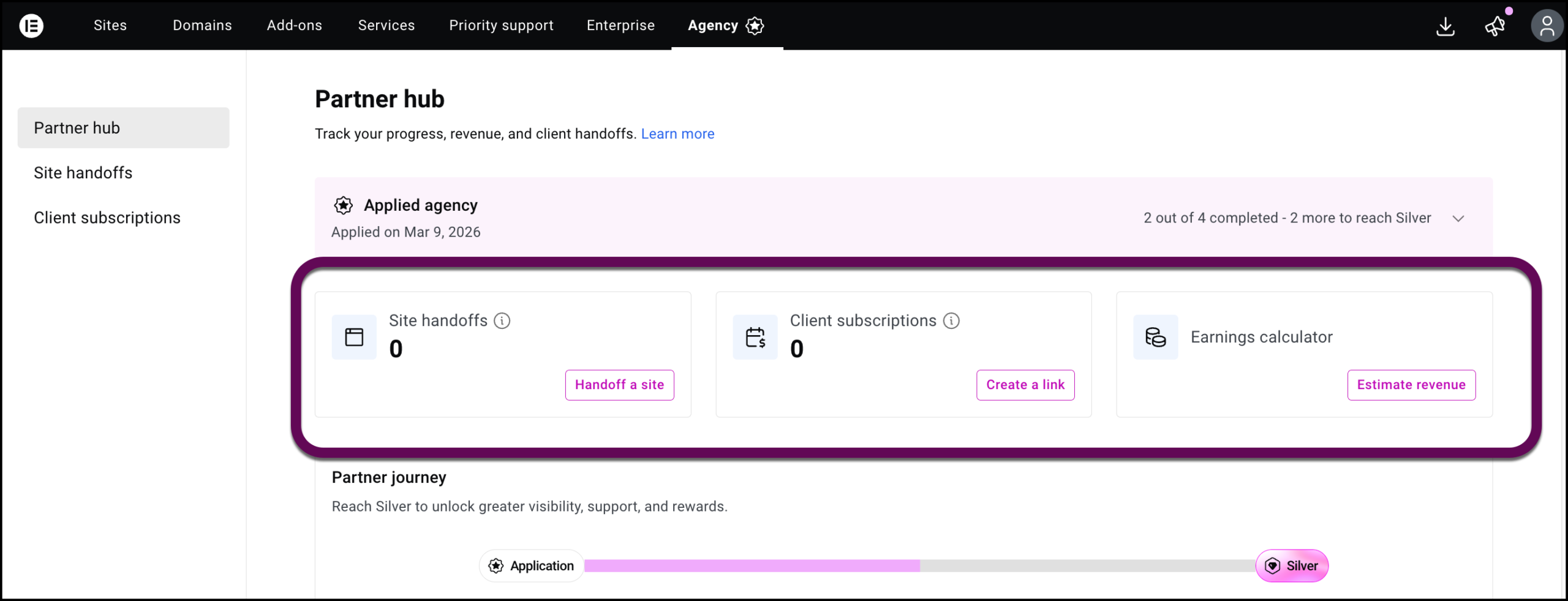Open the user account avatar icon
The width and height of the screenshot is (1568, 601).
click(x=1546, y=26)
